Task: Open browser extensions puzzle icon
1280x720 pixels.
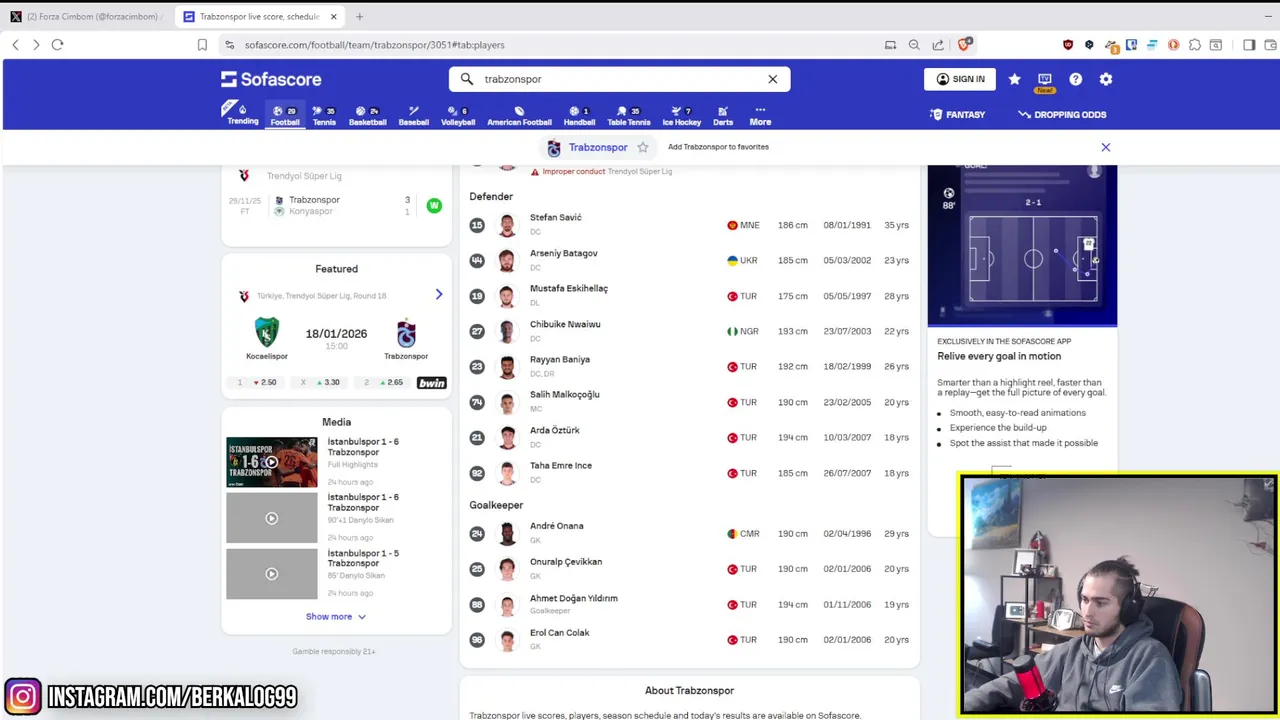Action: click(x=1194, y=45)
